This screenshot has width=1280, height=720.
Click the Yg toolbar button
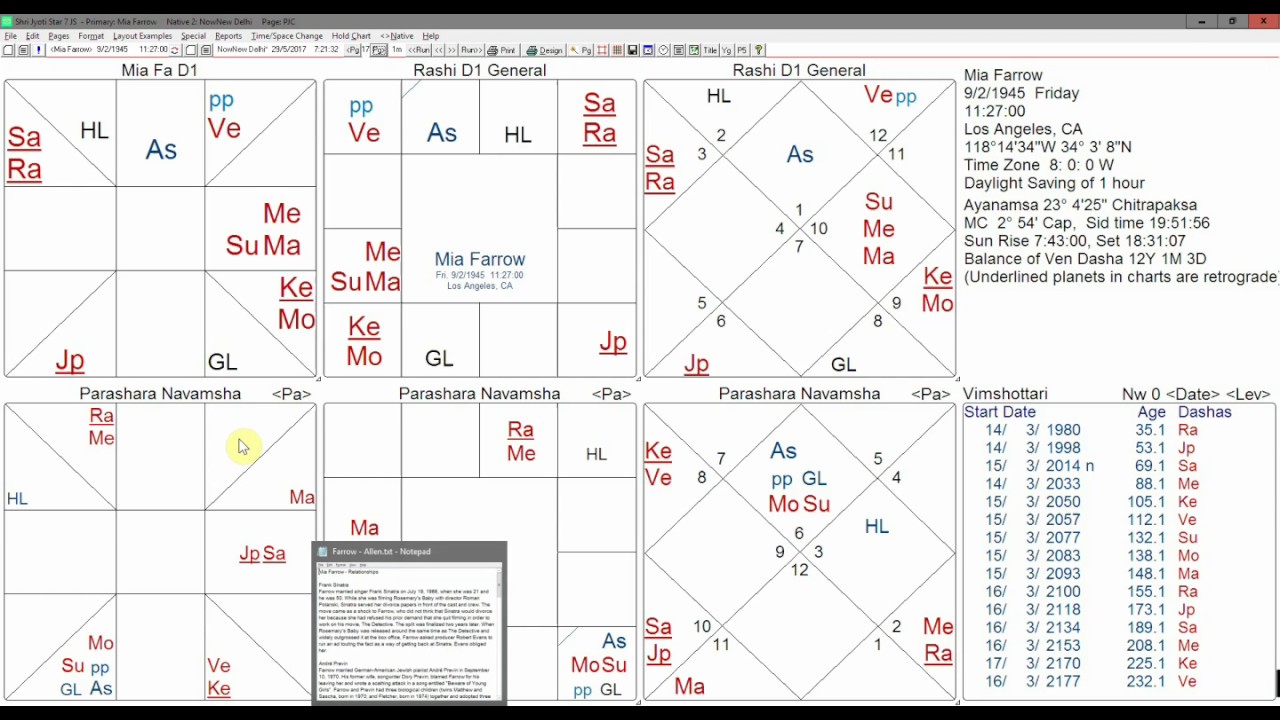(x=727, y=50)
